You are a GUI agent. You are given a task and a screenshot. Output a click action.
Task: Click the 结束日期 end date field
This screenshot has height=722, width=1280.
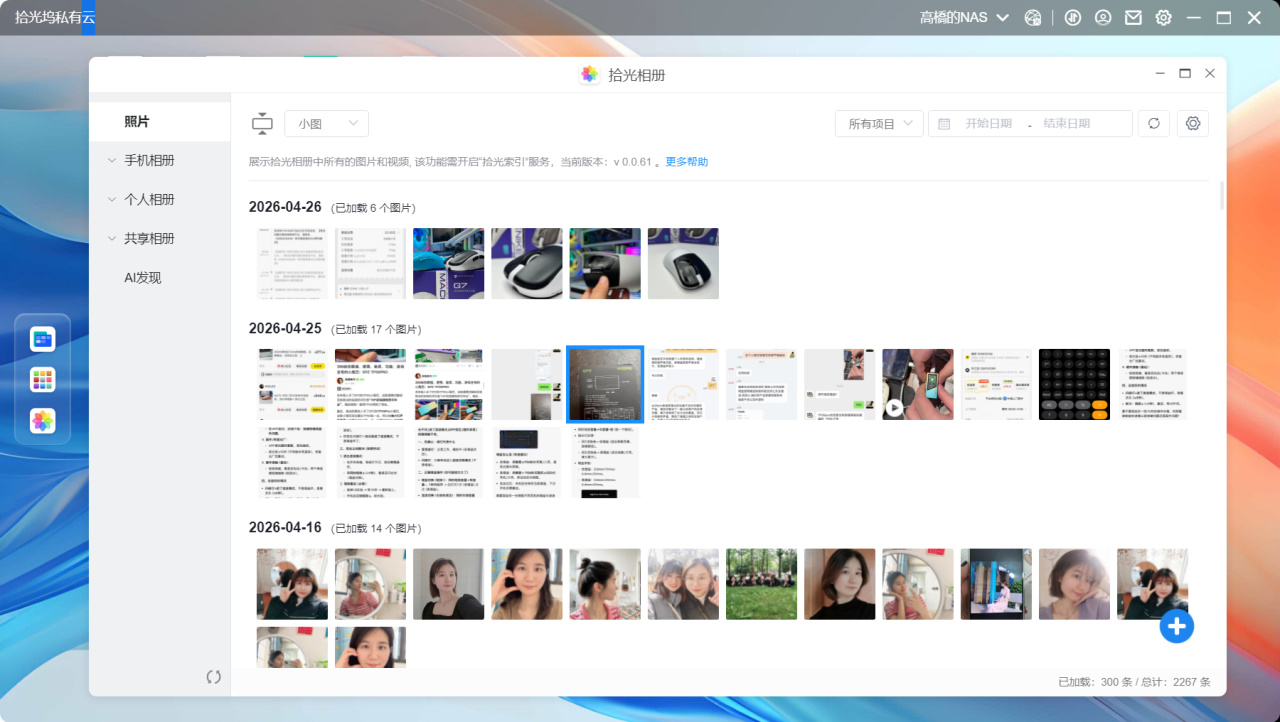[1067, 123]
